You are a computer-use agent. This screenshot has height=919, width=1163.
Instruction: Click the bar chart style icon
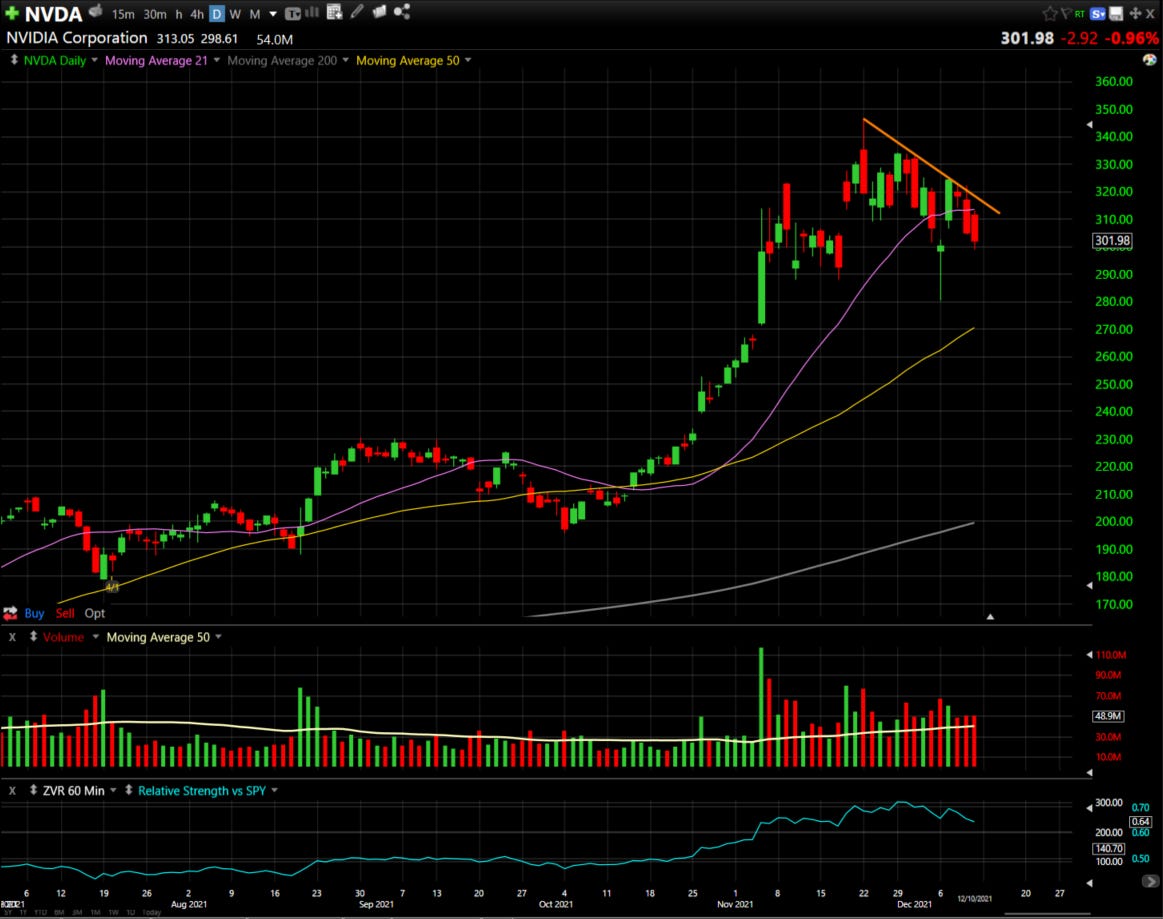point(312,12)
